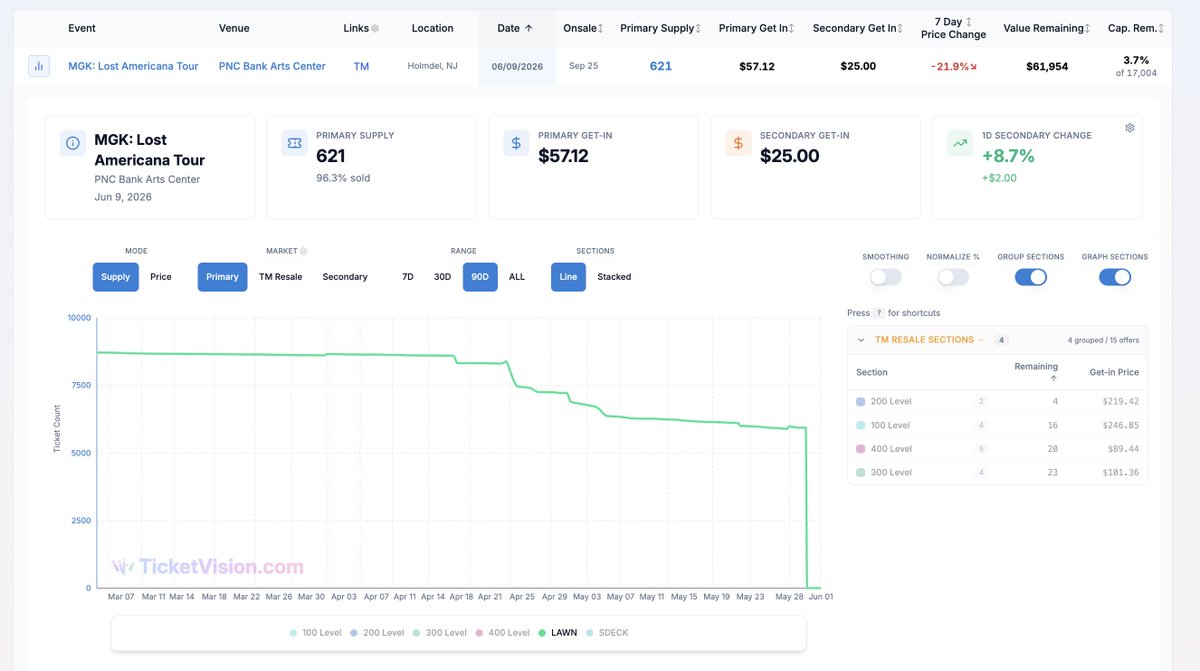
Task: Toggle the Normalize % switch
Action: coord(953,277)
